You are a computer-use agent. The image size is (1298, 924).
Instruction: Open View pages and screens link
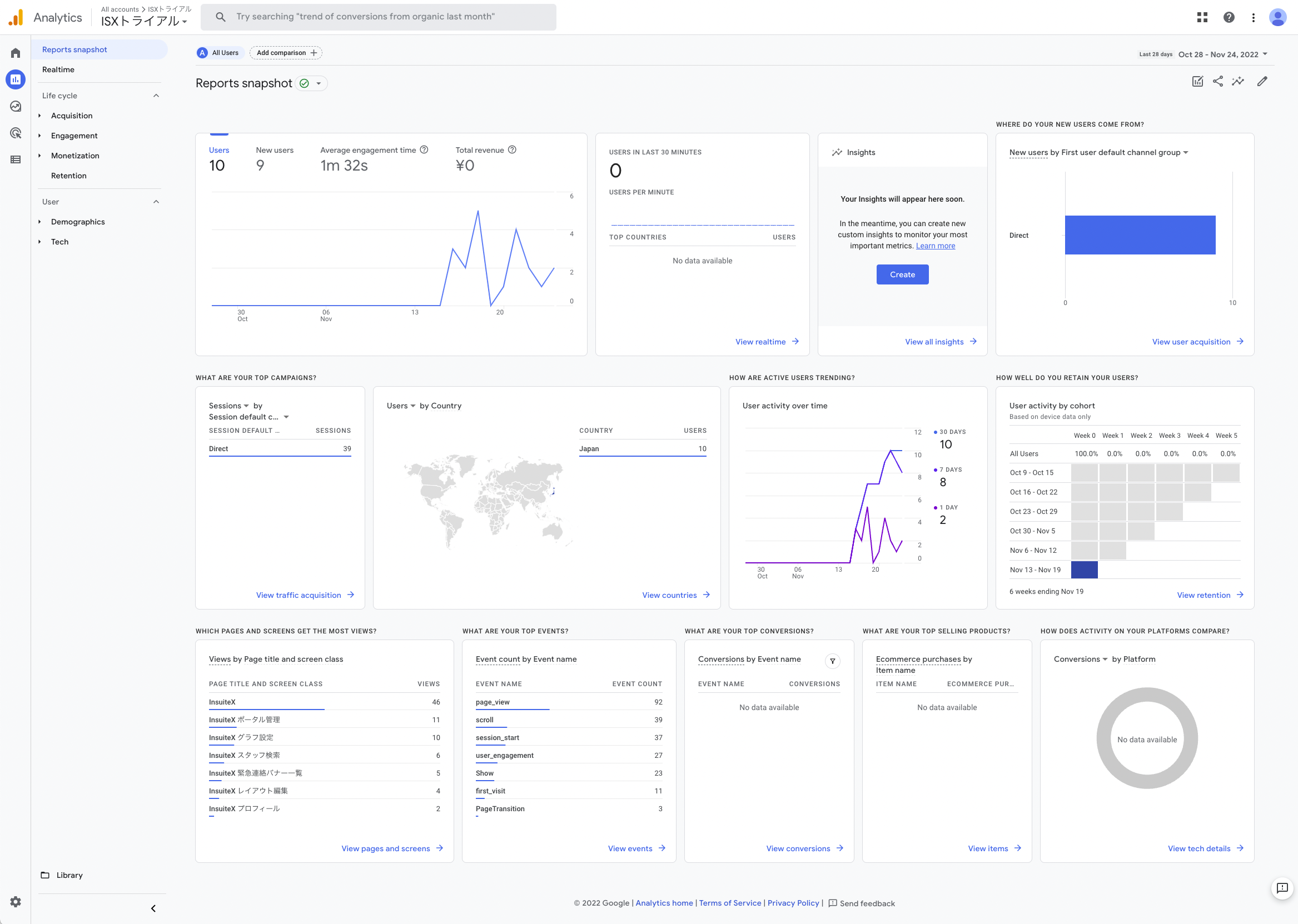pos(392,848)
